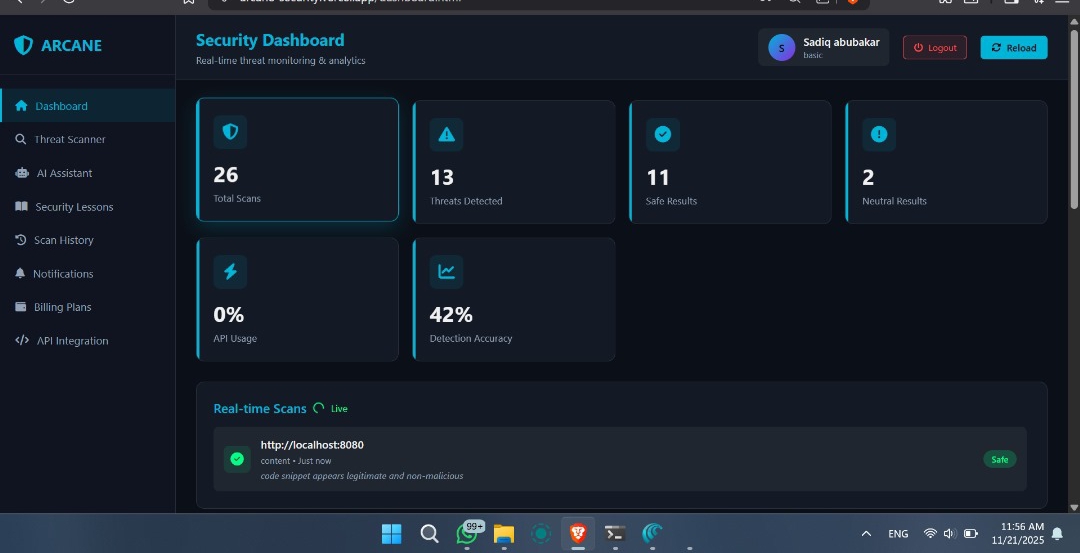Viewport: 1080px width, 553px height.
Task: Click the Real-time Scans heading
Action: pyautogui.click(x=260, y=408)
